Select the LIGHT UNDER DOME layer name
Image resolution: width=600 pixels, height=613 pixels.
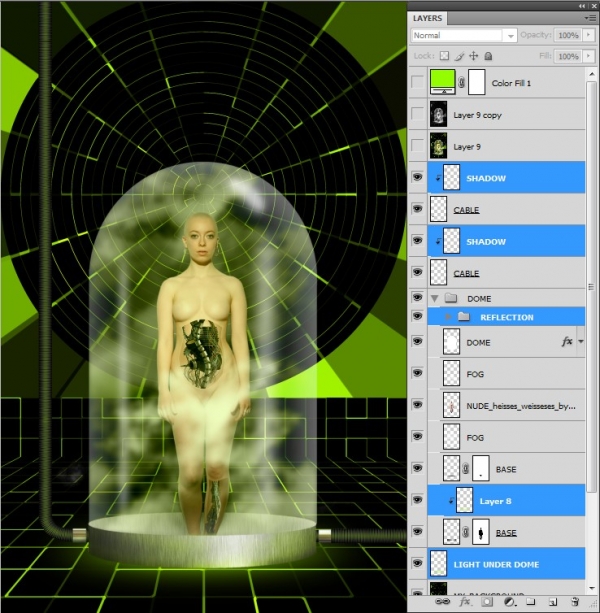[496, 565]
